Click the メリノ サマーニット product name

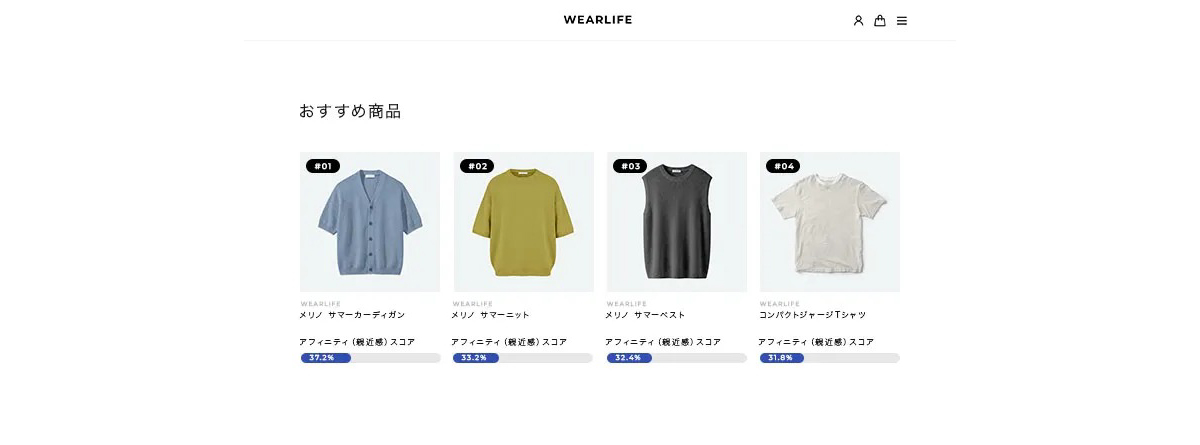(491, 315)
